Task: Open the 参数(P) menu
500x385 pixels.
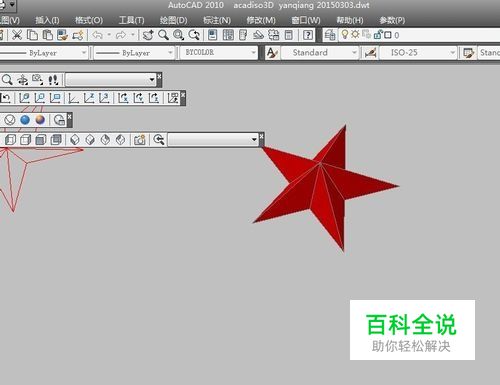Action: coord(392,20)
